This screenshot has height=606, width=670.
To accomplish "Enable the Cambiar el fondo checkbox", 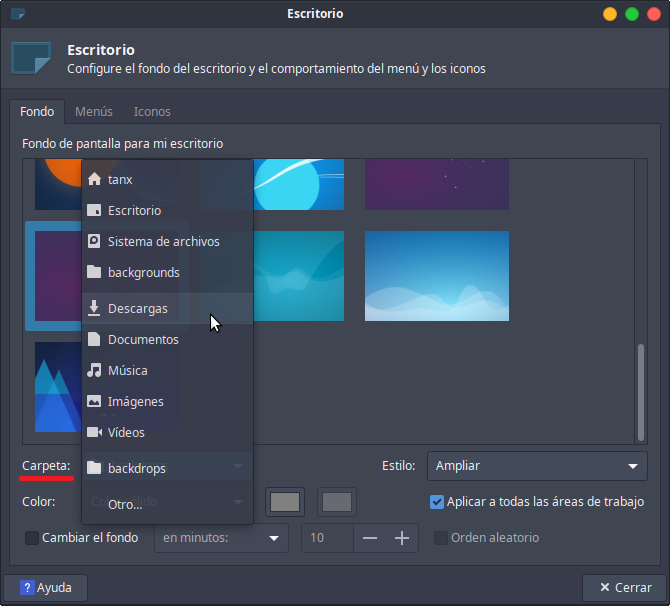I will pos(32,538).
